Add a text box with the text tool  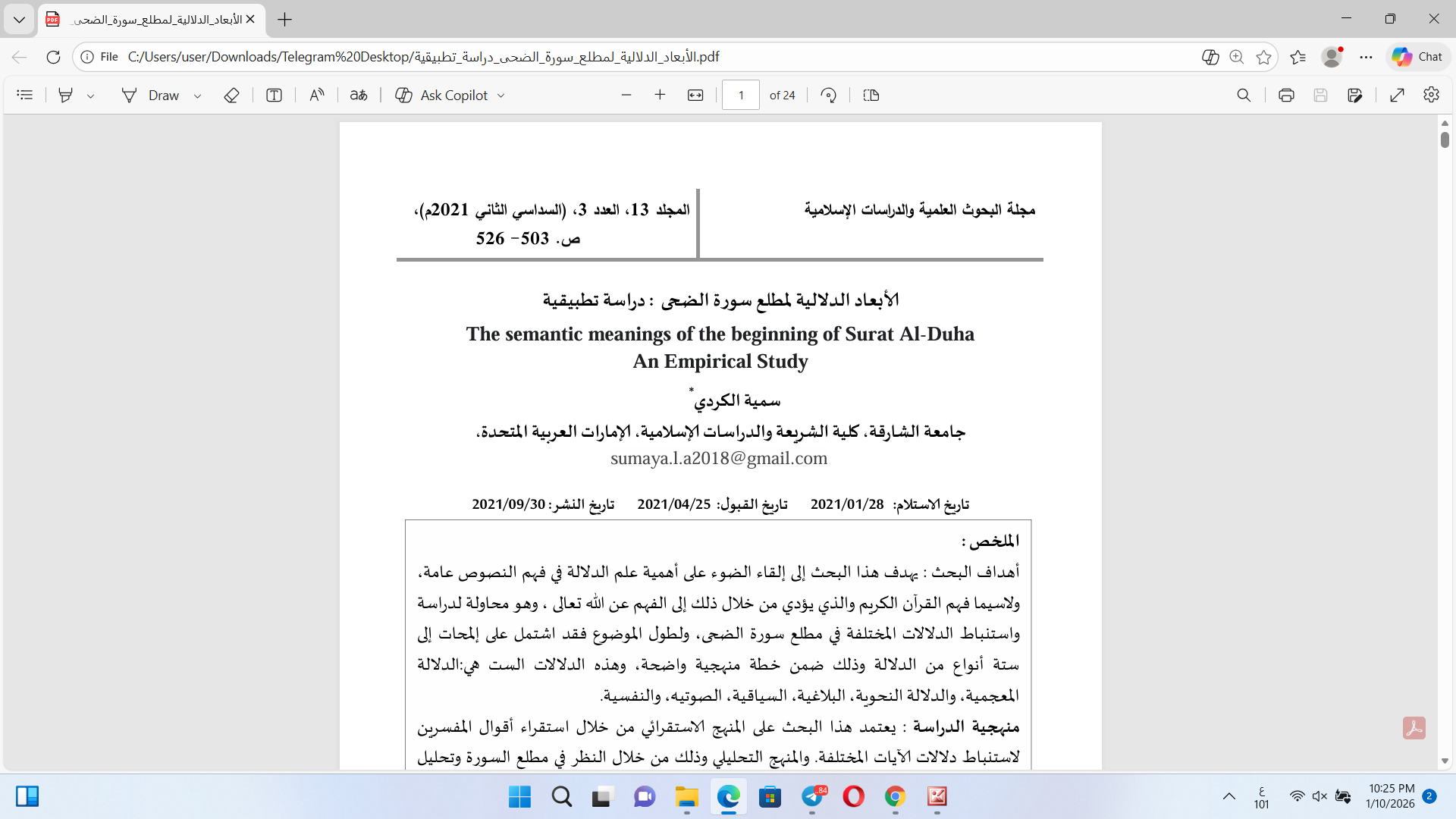point(275,96)
